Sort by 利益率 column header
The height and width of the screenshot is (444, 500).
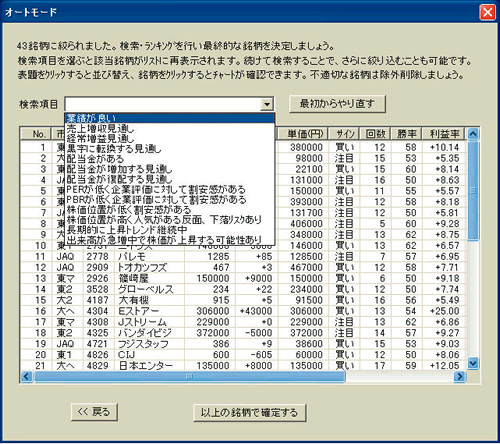(x=444, y=134)
